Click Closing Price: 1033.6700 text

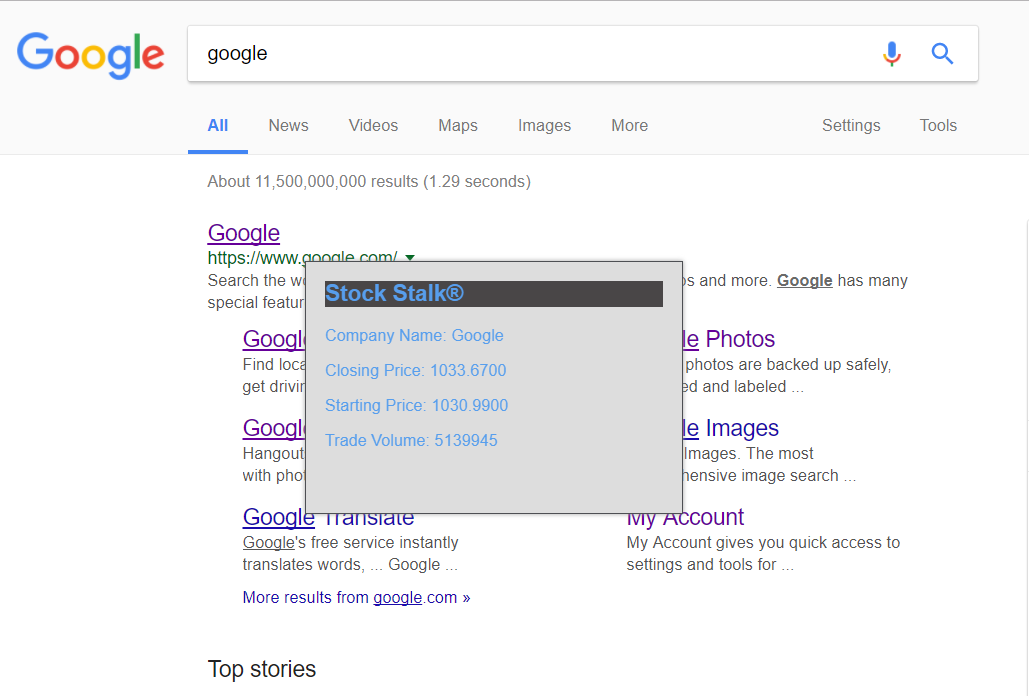coord(415,370)
